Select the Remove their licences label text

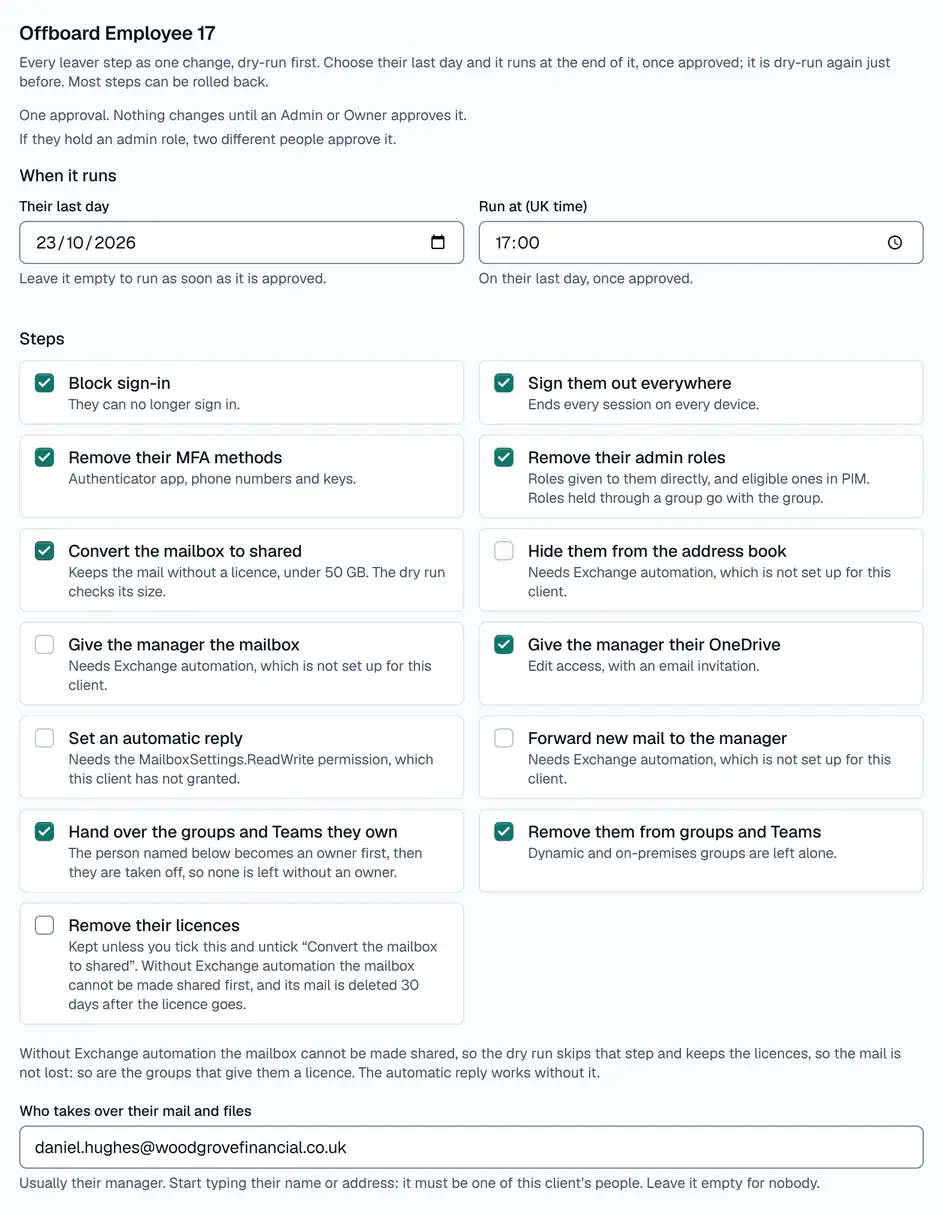[154, 926]
